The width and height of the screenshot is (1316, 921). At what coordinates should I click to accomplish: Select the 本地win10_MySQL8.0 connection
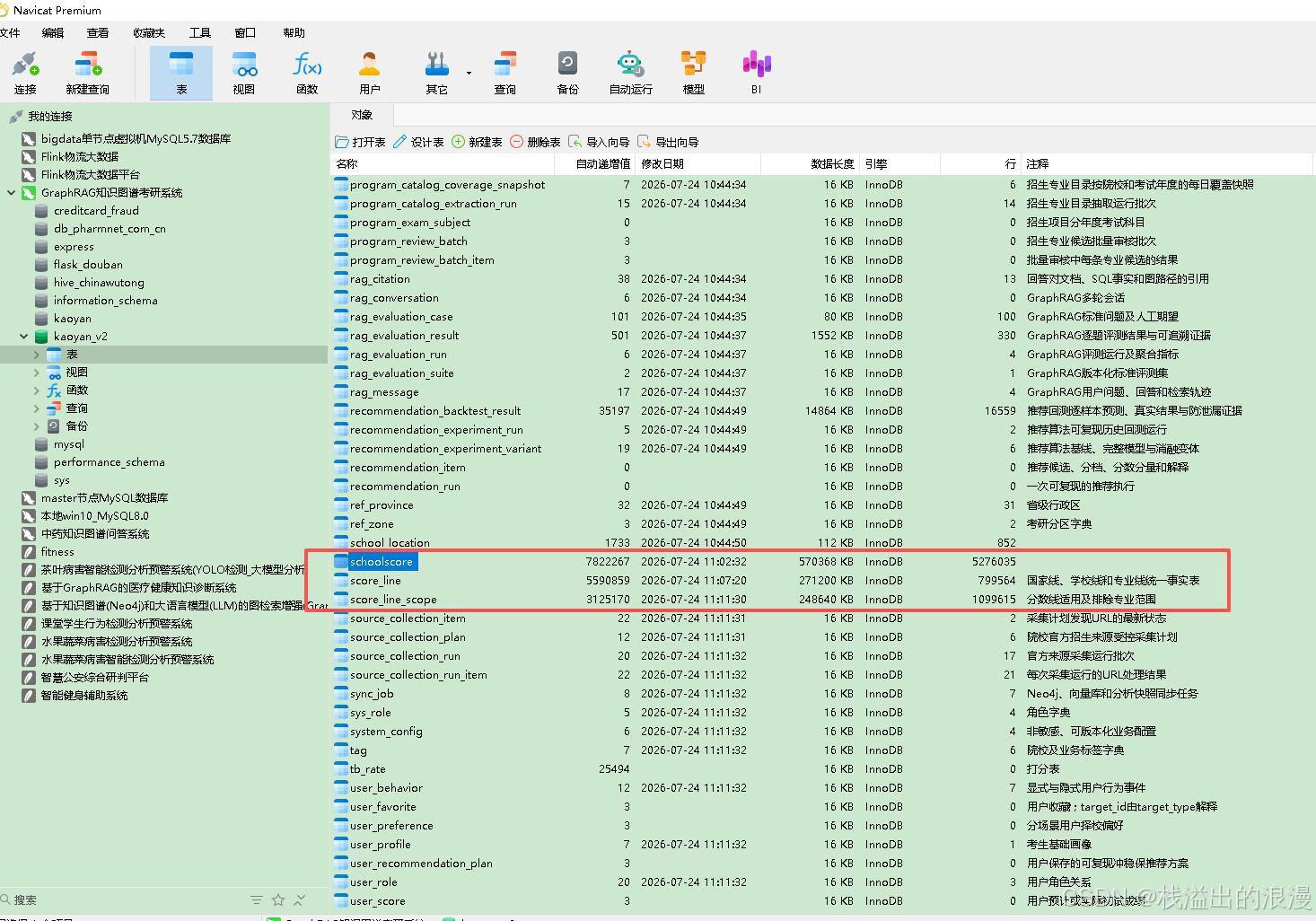[x=94, y=516]
